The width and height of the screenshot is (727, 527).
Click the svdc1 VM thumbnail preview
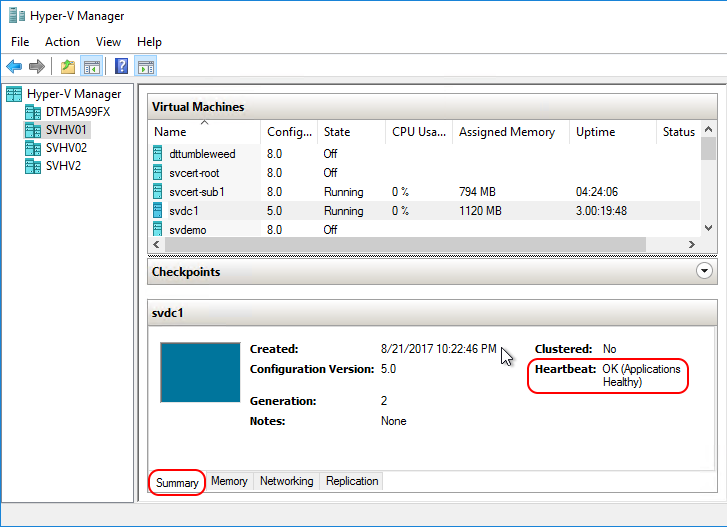(x=200, y=373)
